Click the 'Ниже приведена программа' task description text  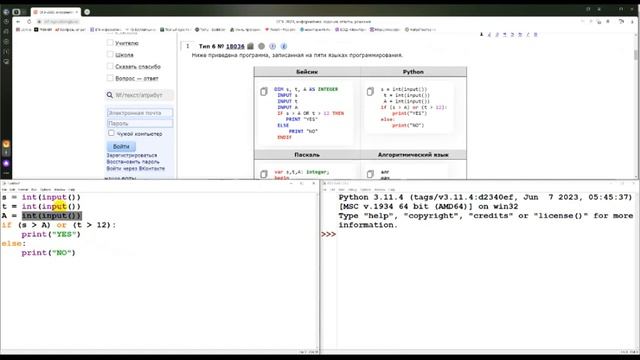(297, 55)
